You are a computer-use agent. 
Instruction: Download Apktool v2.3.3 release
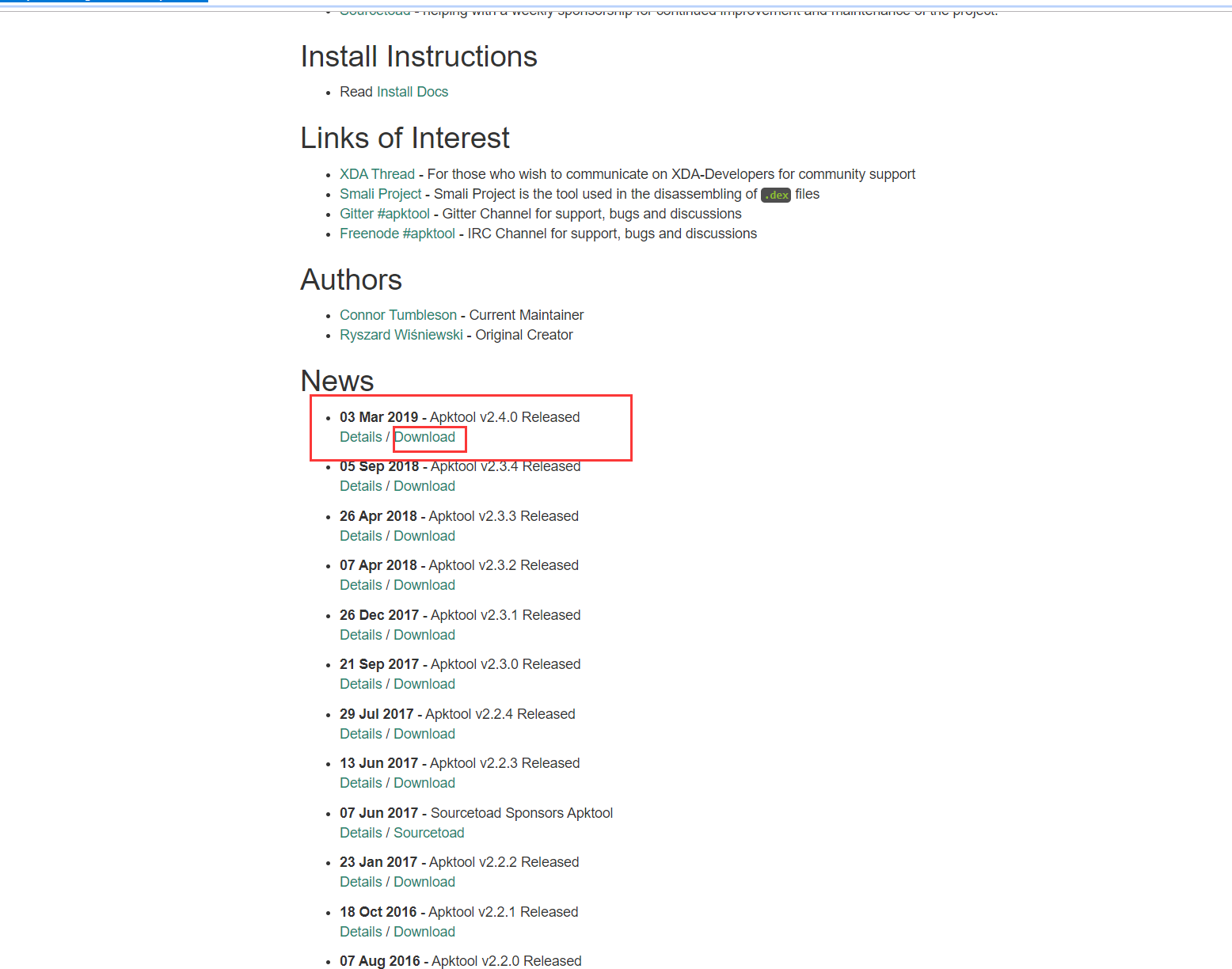tap(424, 536)
